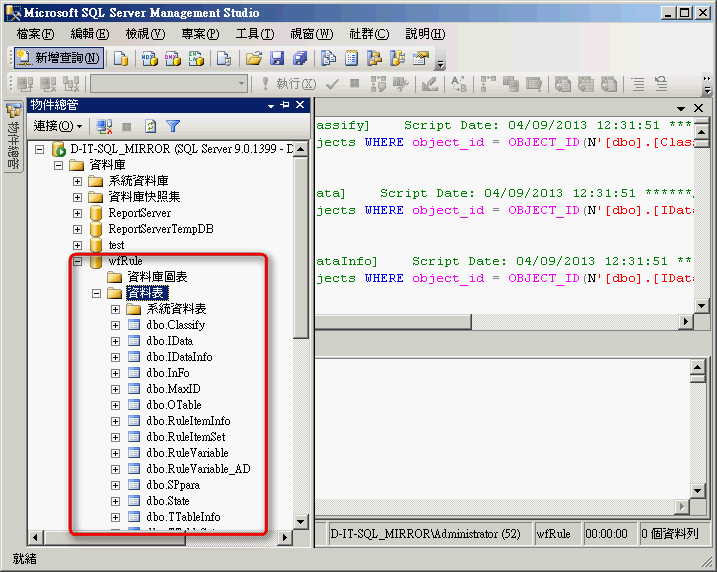Click the results pane scroll down arrow
This screenshot has width=717, height=572.
[x=697, y=492]
